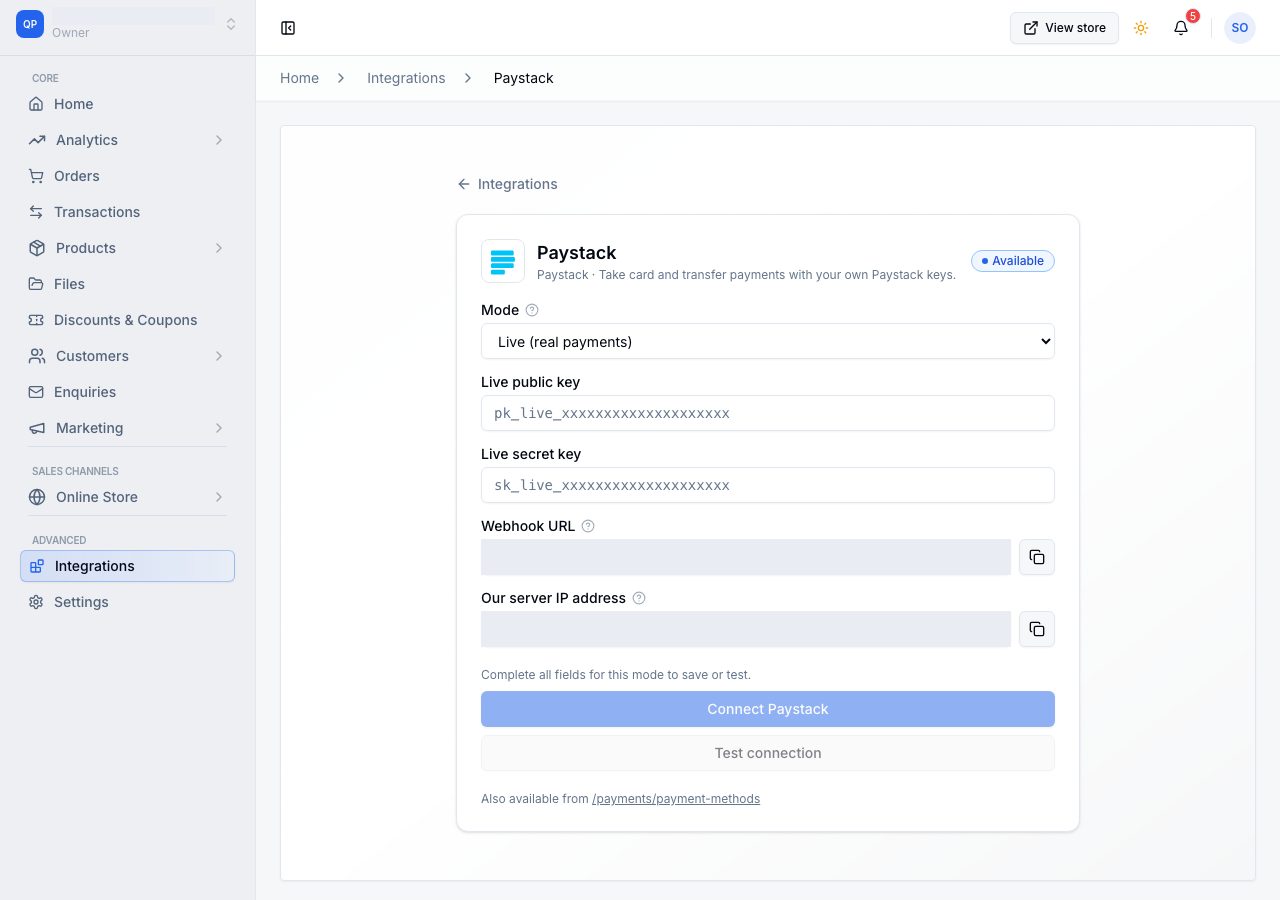Open Home in the sidebar

(x=127, y=104)
